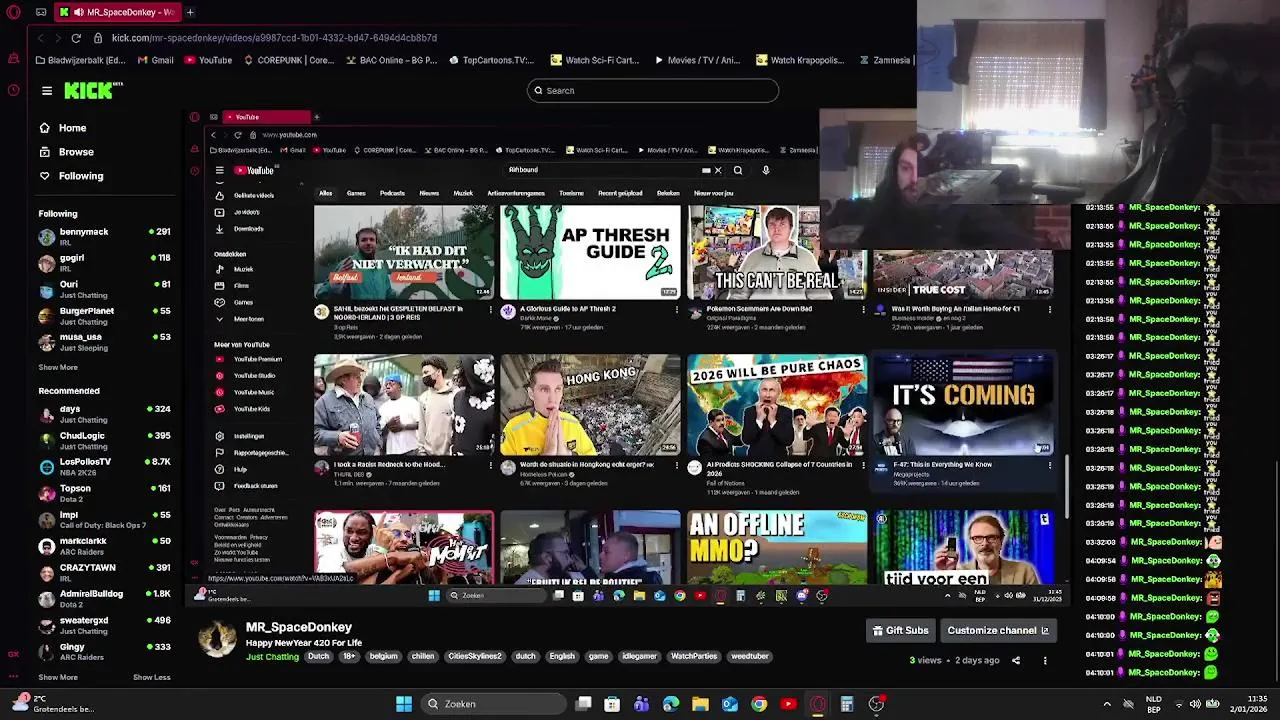Open the weather widget on the taskbar

tap(52, 704)
